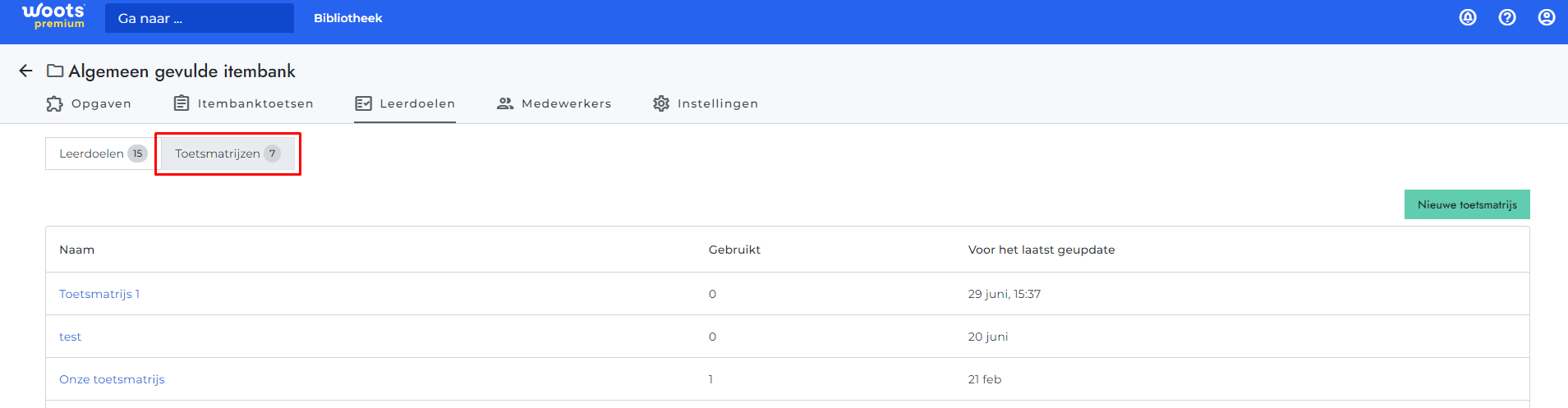Screen dimensions: 1568x408
Task: Open the Medewerkers tab
Action: (x=554, y=103)
